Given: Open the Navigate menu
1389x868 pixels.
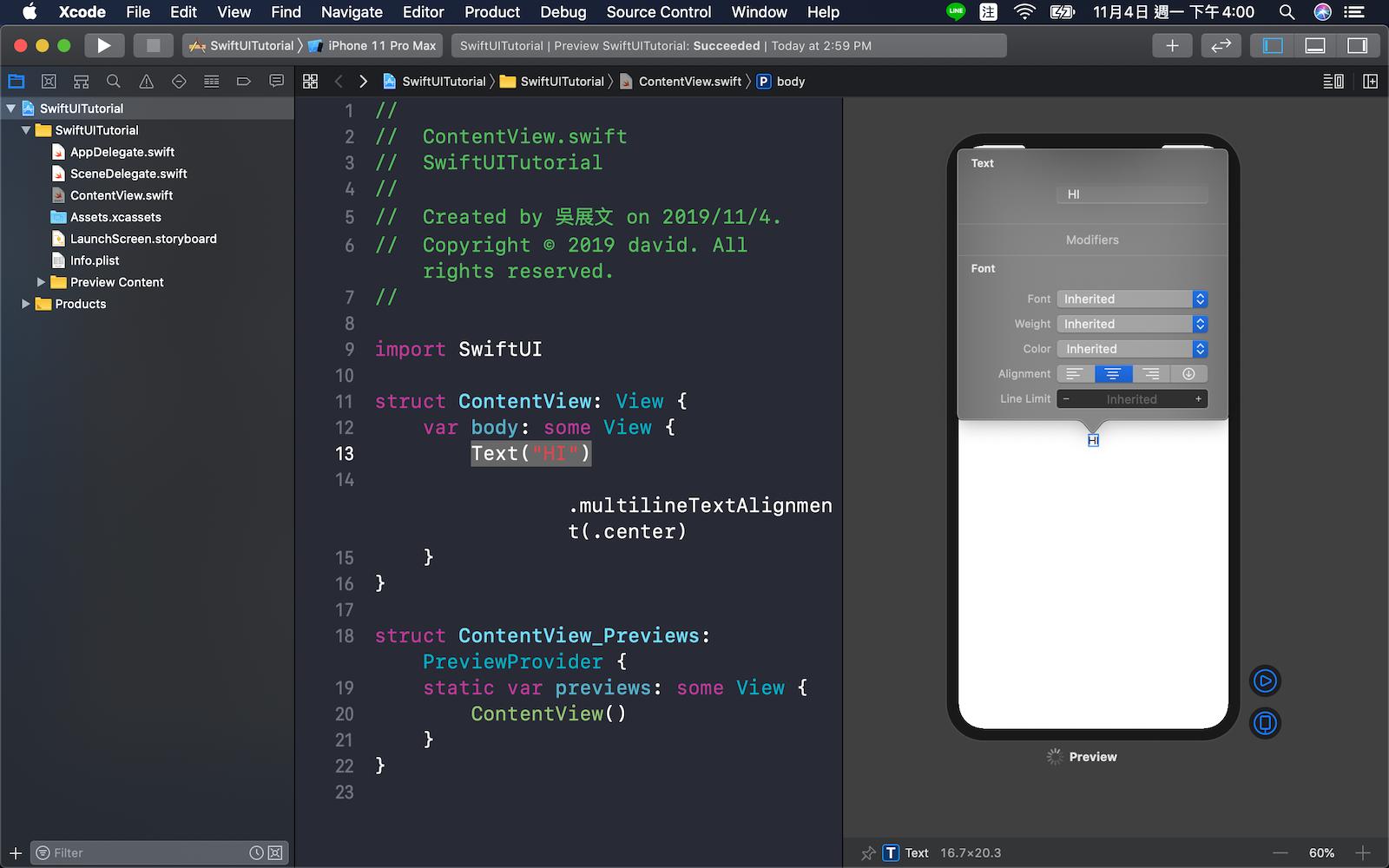Looking at the screenshot, I should tap(352, 12).
